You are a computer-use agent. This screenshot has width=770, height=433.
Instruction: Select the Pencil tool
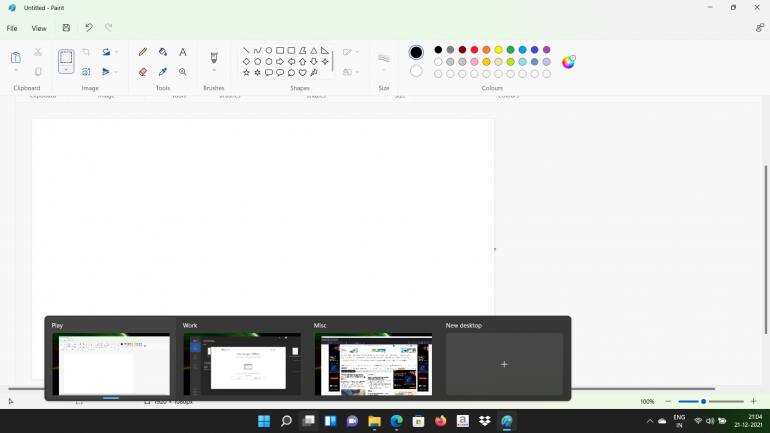(x=143, y=52)
